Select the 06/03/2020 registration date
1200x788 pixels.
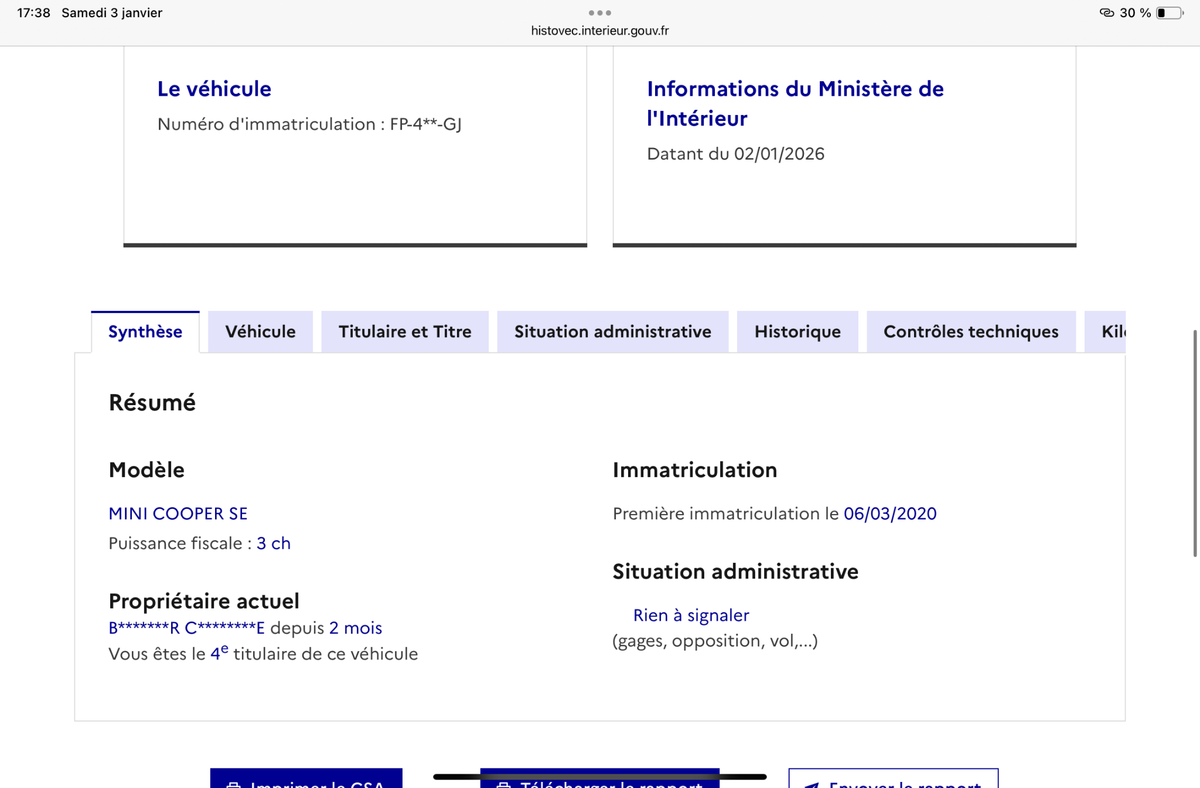[x=890, y=514]
